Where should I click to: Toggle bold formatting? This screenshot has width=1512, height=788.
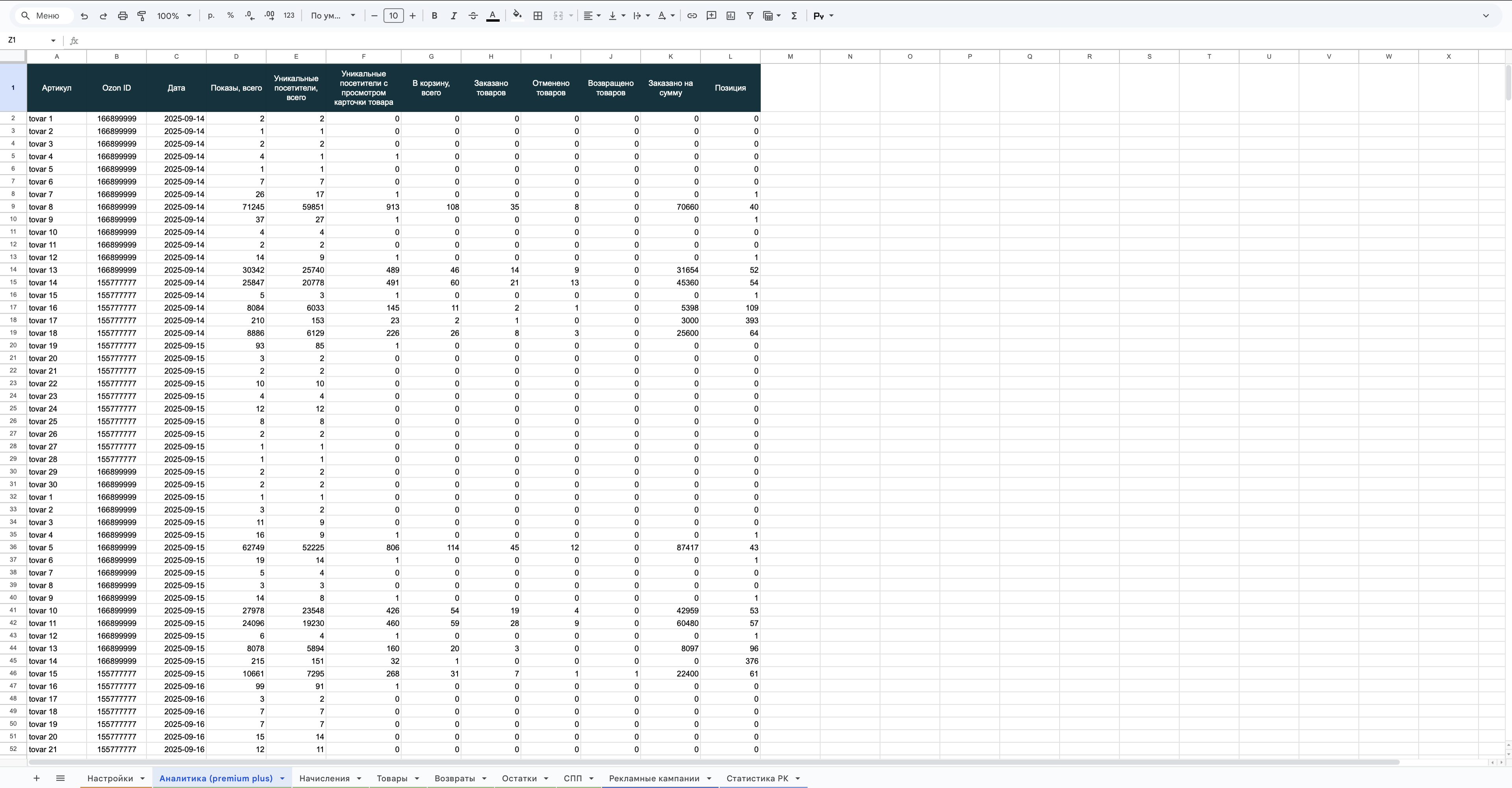click(434, 16)
